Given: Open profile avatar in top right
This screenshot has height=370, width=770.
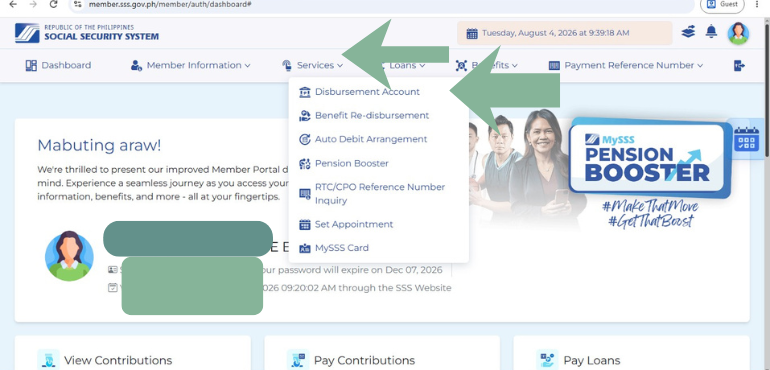Looking at the screenshot, I should [x=738, y=33].
